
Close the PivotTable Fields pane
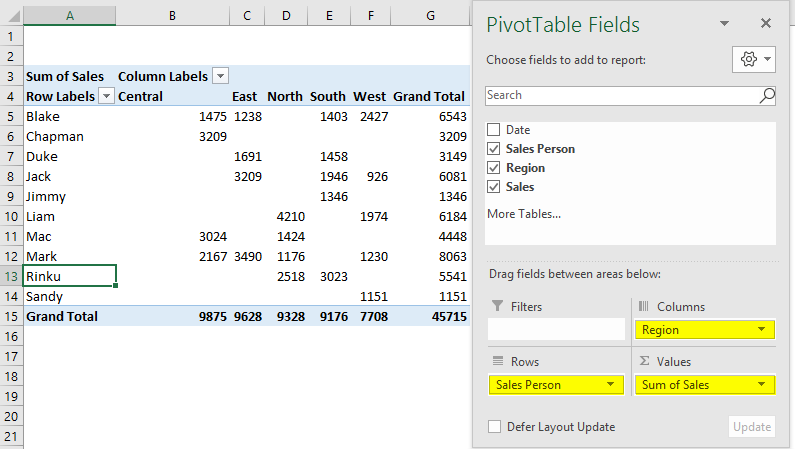point(766,23)
